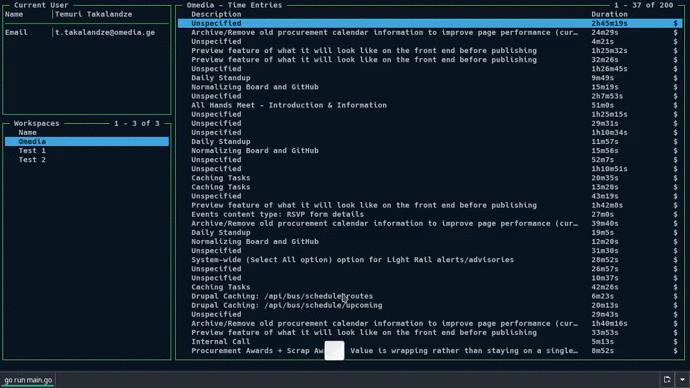Select the Daily Standup entry lasting 19m5s
Image resolution: width=690 pixels, height=388 pixels.
point(430,232)
